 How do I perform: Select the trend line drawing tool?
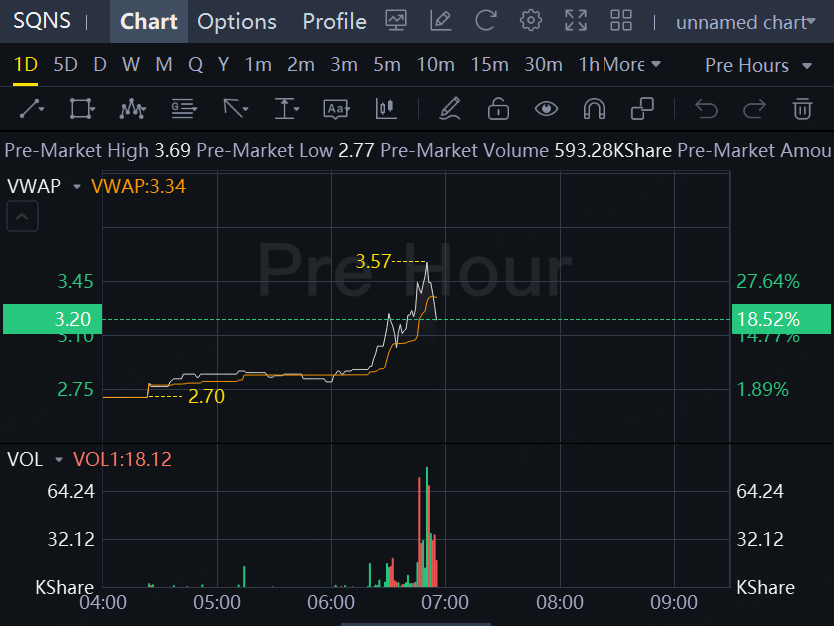pyautogui.click(x=32, y=108)
